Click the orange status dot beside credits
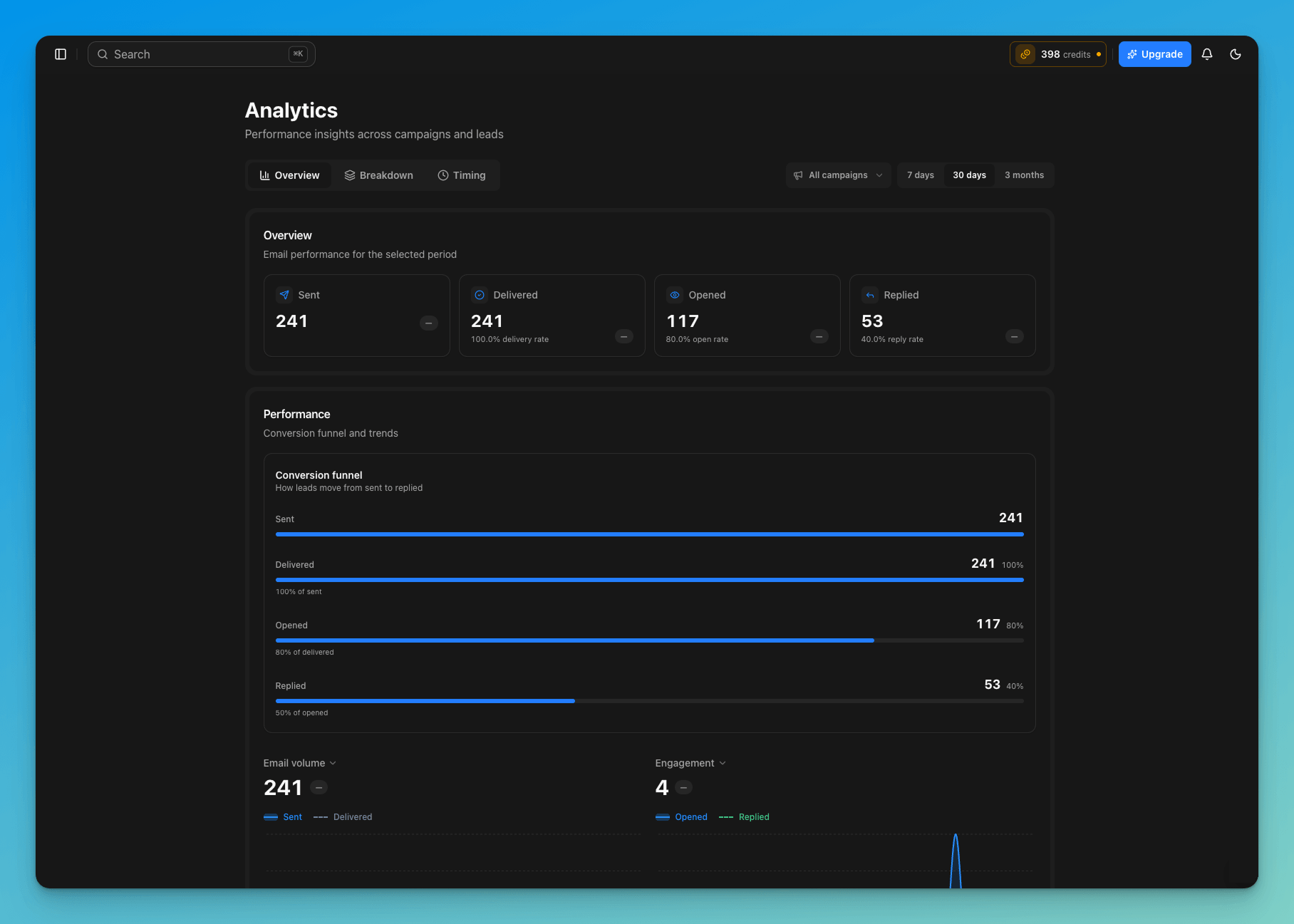The width and height of the screenshot is (1294, 924). pyautogui.click(x=1099, y=54)
